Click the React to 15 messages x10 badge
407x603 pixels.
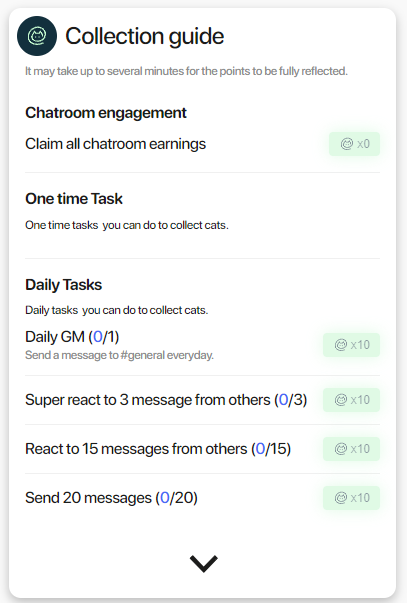coord(351,449)
